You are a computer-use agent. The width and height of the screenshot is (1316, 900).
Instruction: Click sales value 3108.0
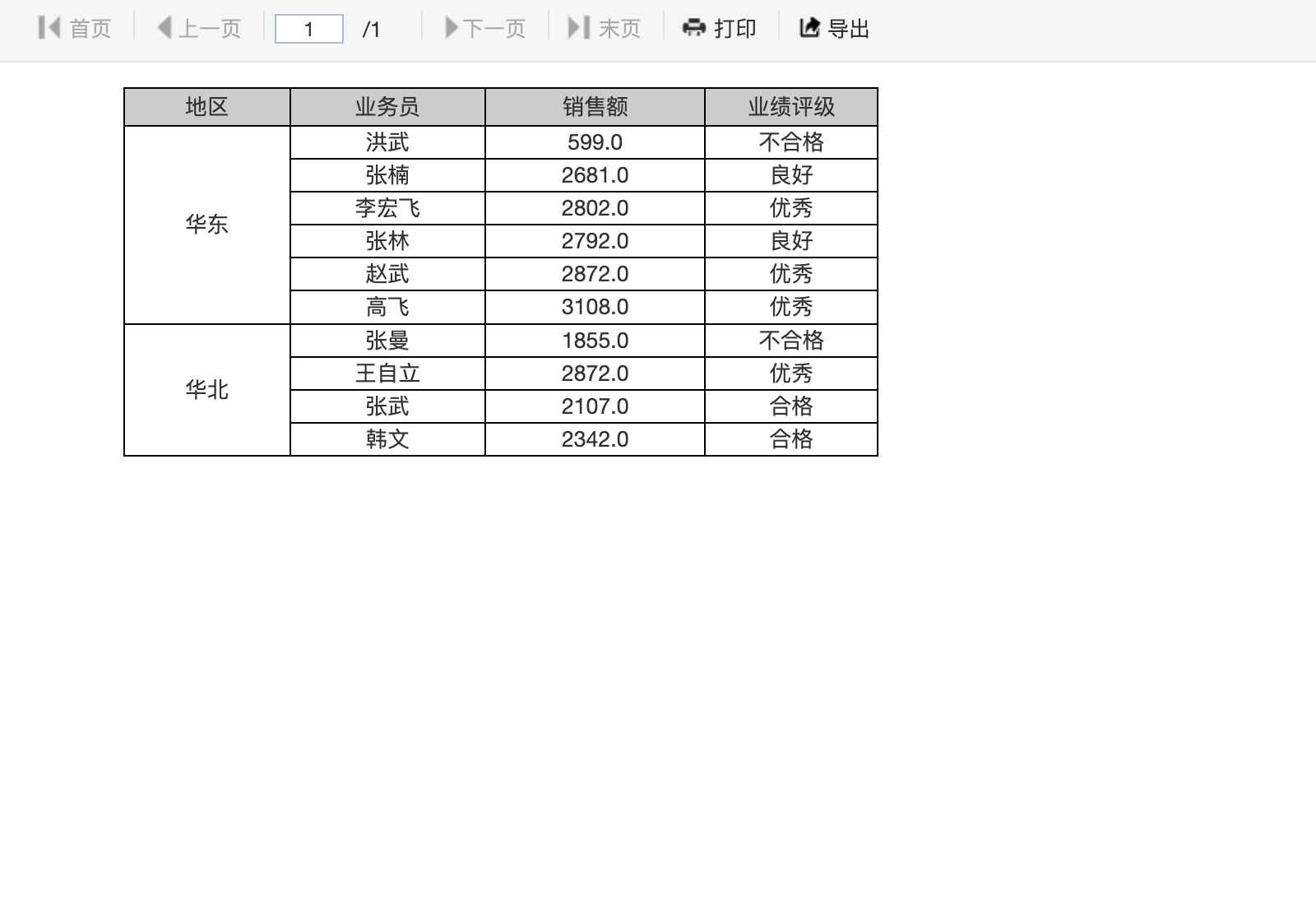(595, 307)
